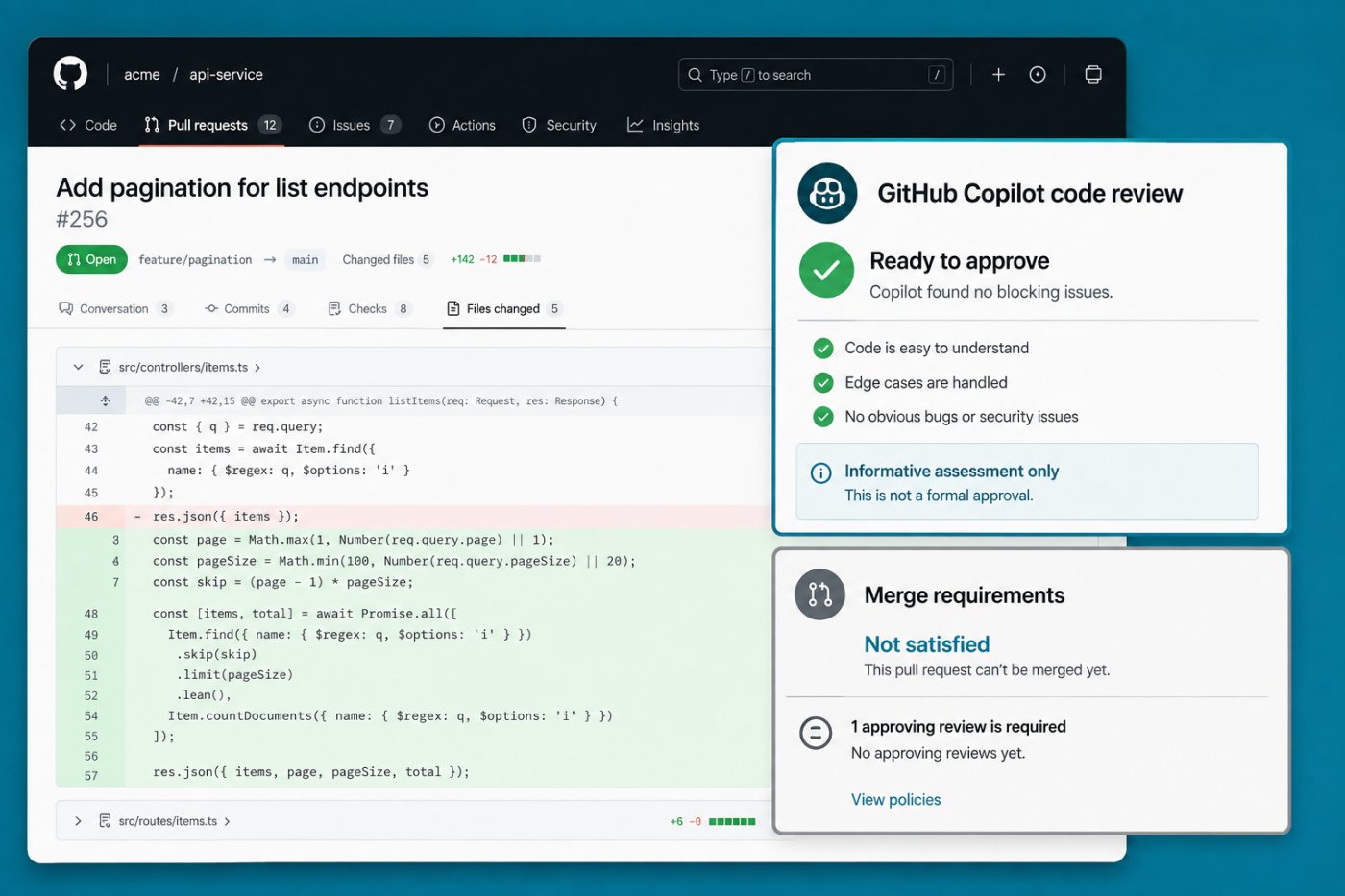Click the diffstat bar next to +142 -12

pyautogui.click(x=522, y=259)
